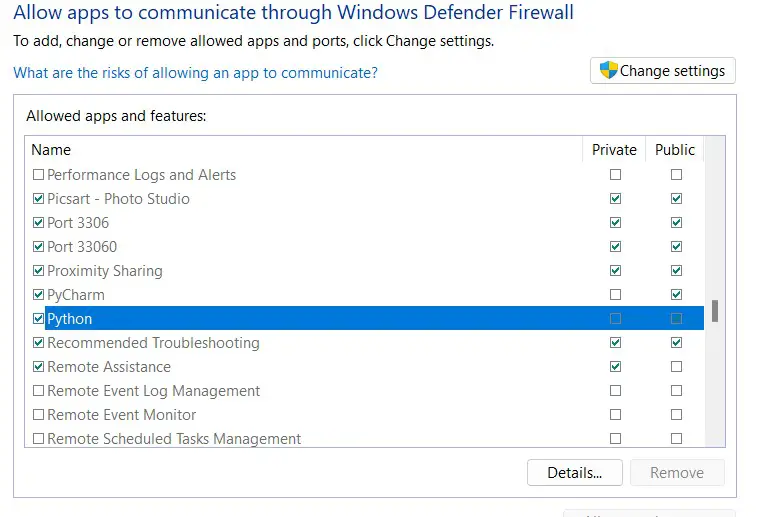Toggle Python Private network checkbox

[x=615, y=318]
